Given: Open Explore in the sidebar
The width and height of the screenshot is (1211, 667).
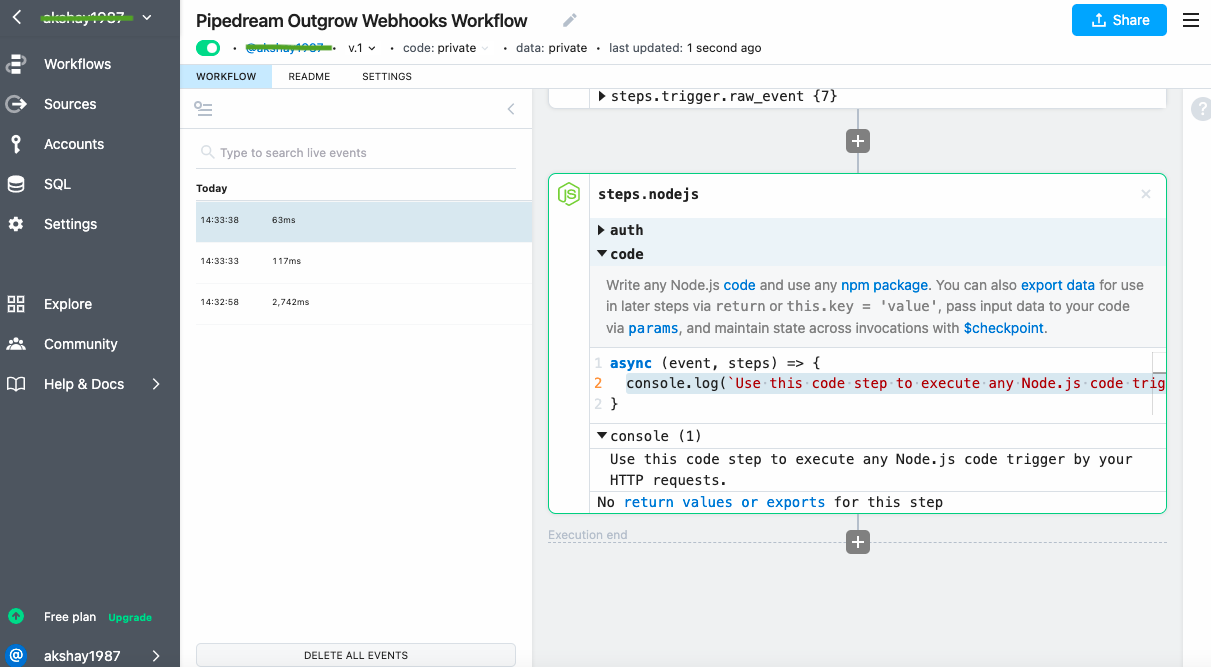Looking at the screenshot, I should (x=68, y=304).
